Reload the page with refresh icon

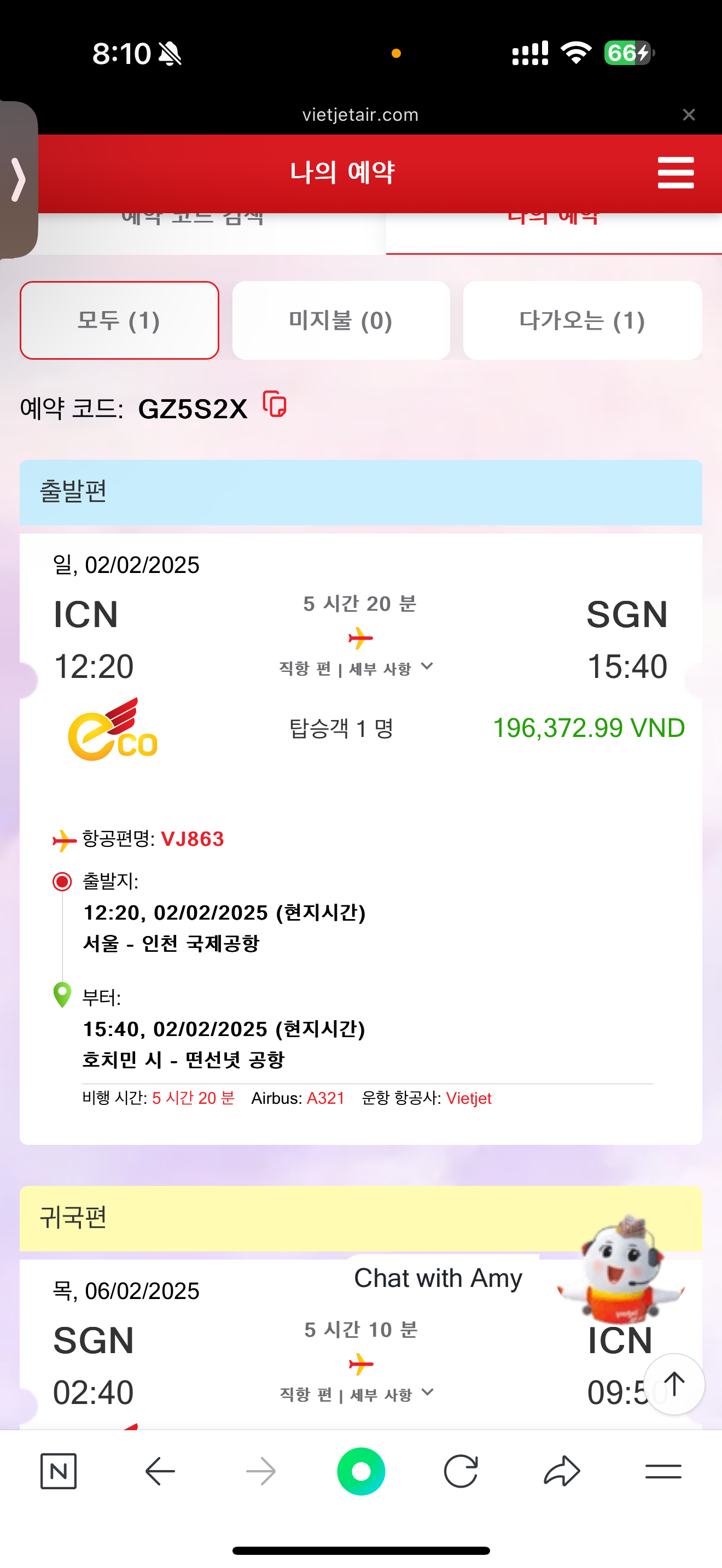(x=461, y=1471)
